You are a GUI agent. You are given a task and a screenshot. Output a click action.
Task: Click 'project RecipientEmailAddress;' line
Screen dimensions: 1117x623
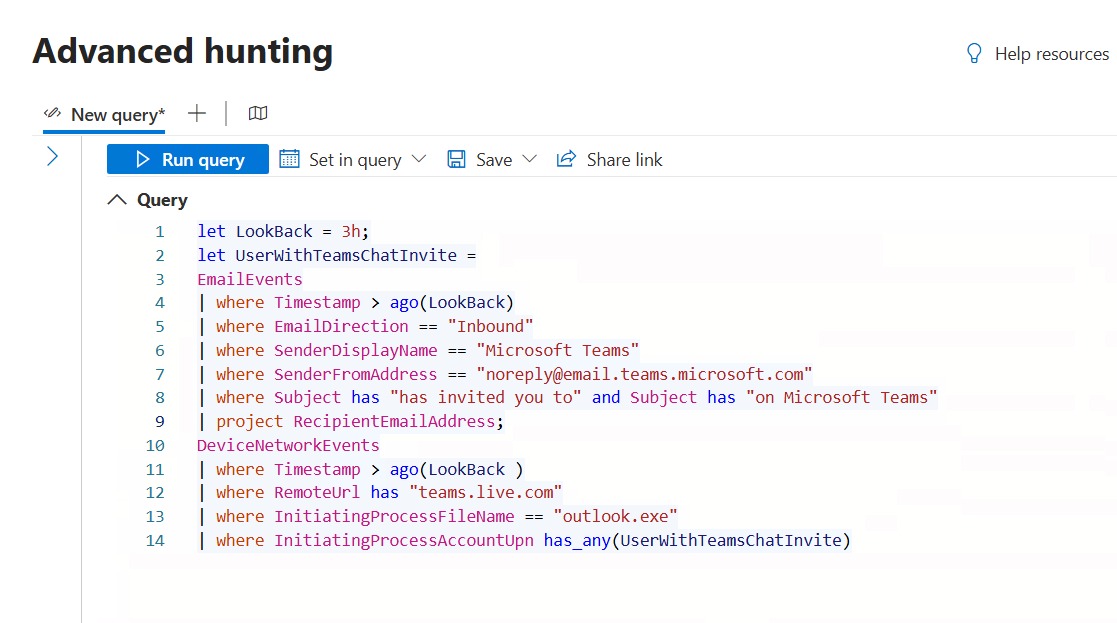coord(360,422)
